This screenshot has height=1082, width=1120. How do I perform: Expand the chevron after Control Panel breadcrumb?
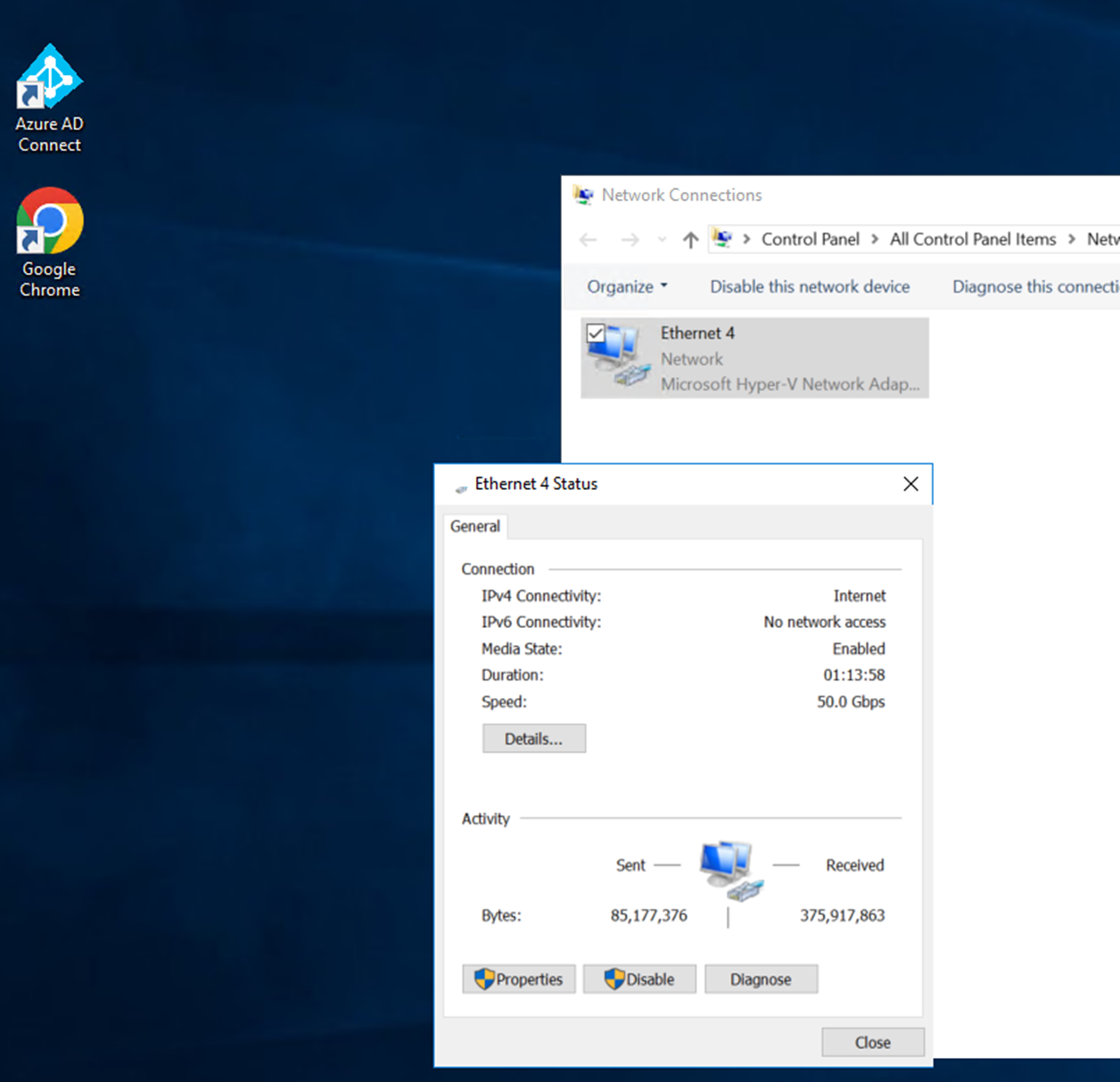coord(874,239)
